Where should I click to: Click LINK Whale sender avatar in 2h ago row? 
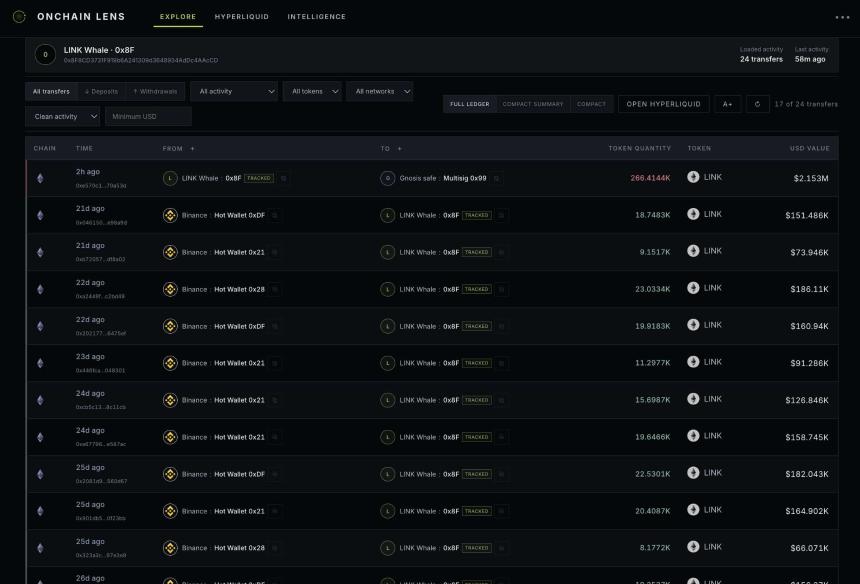[170, 178]
